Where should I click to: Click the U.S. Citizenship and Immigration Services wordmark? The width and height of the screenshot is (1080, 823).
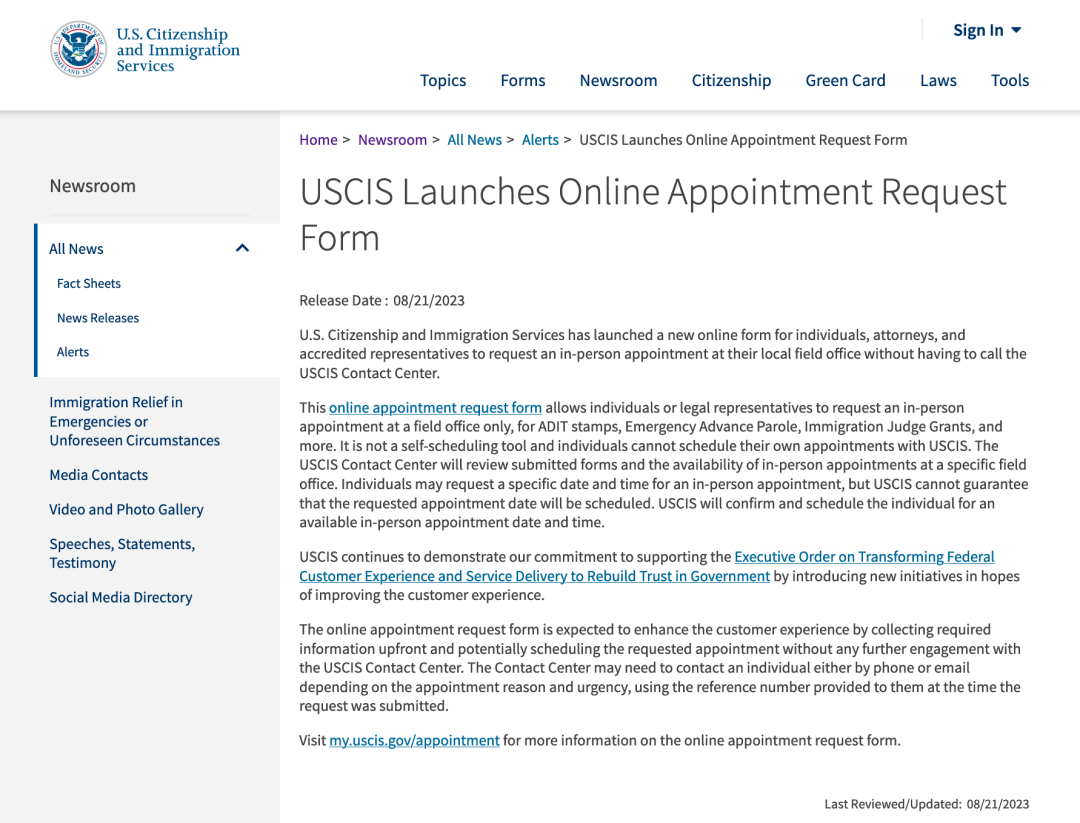178,50
